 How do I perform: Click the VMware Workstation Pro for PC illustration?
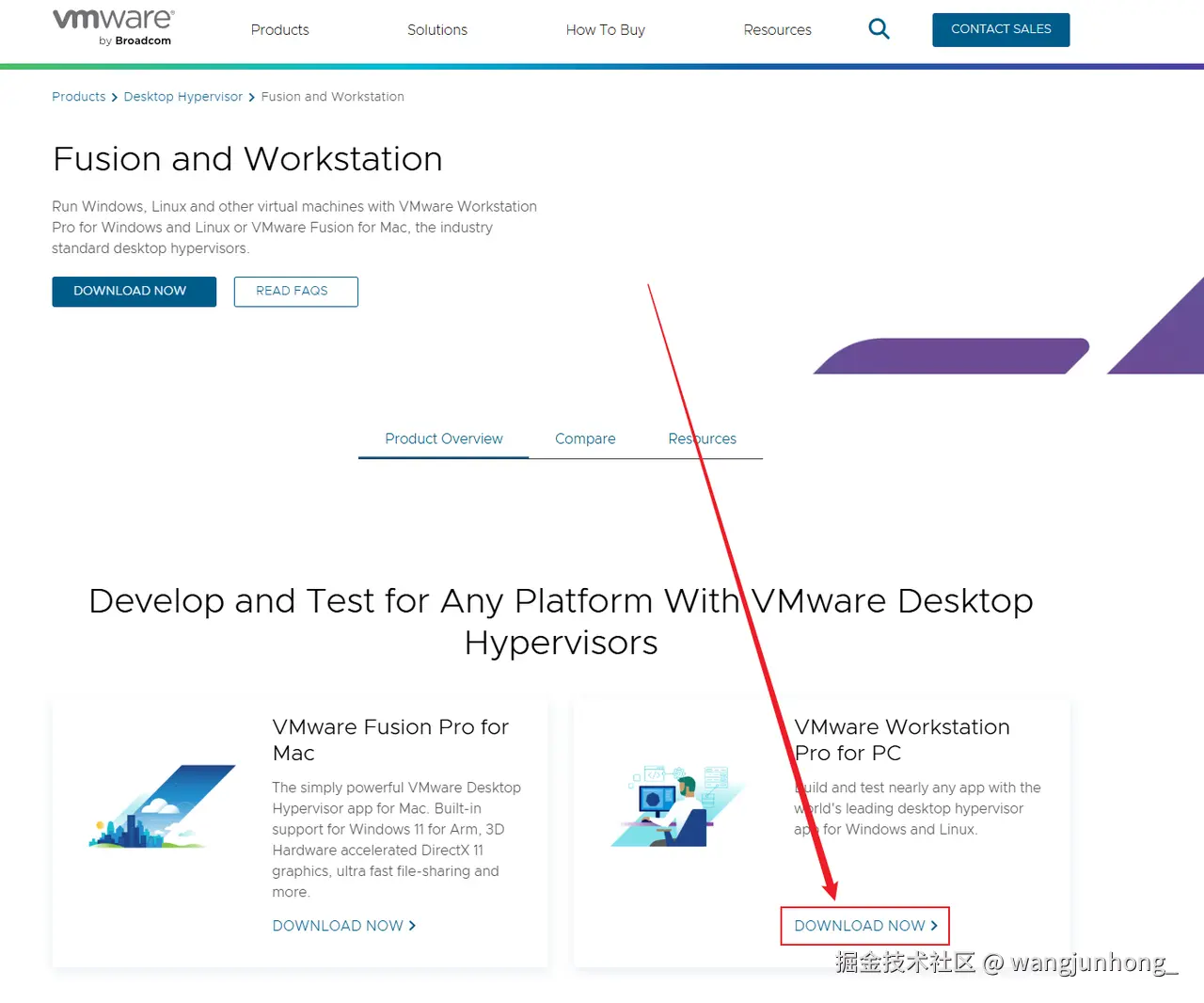tap(675, 806)
